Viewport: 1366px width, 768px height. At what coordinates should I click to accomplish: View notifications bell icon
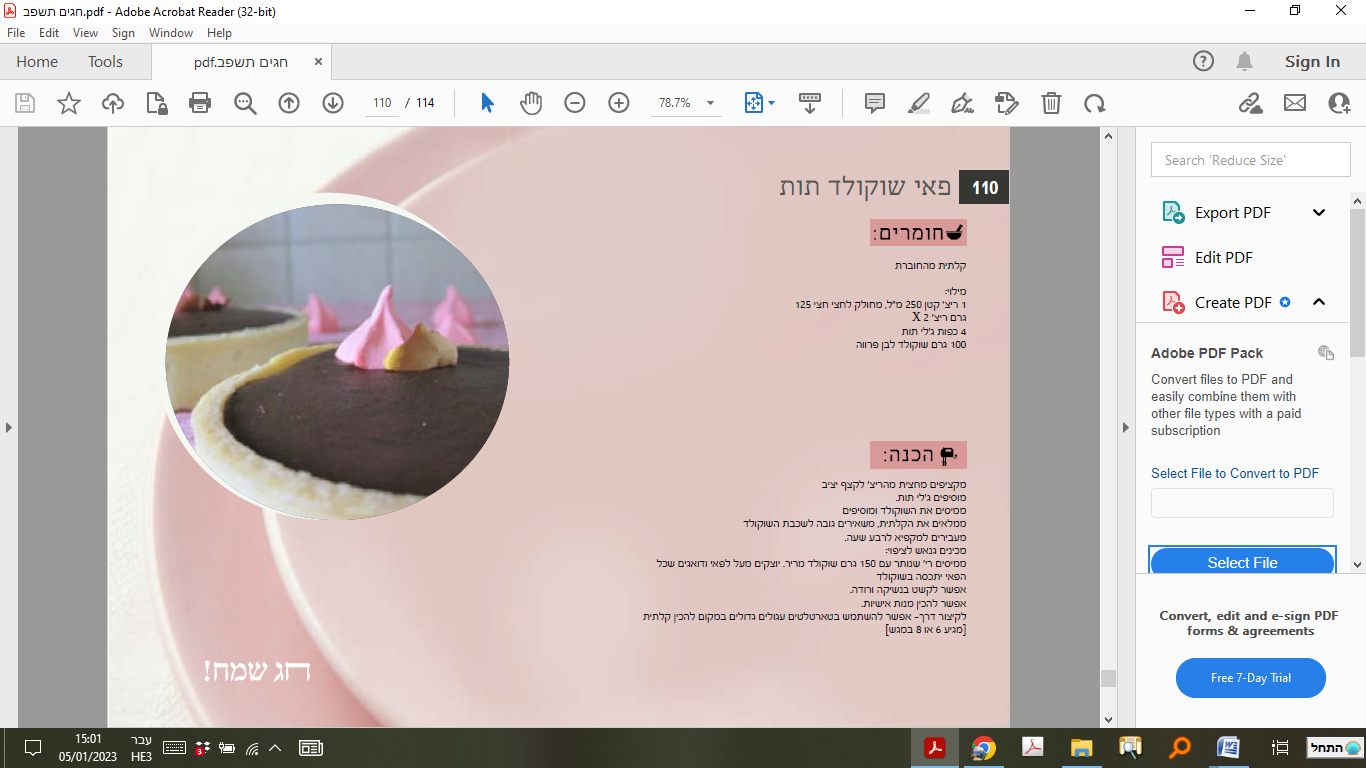pos(1244,62)
